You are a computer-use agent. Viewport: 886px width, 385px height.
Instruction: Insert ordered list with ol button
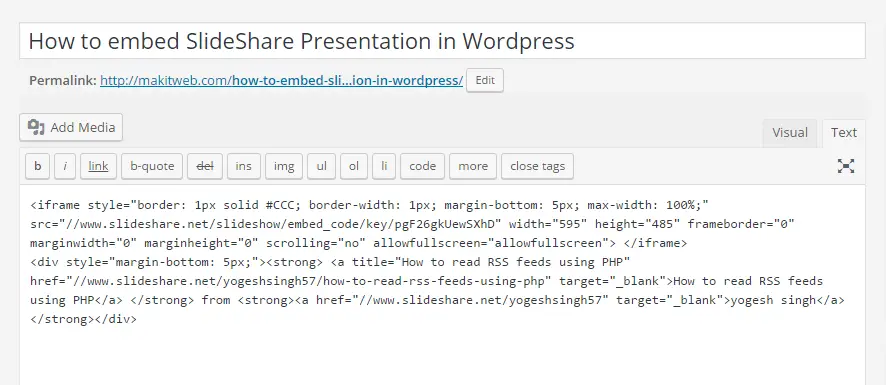pos(354,166)
